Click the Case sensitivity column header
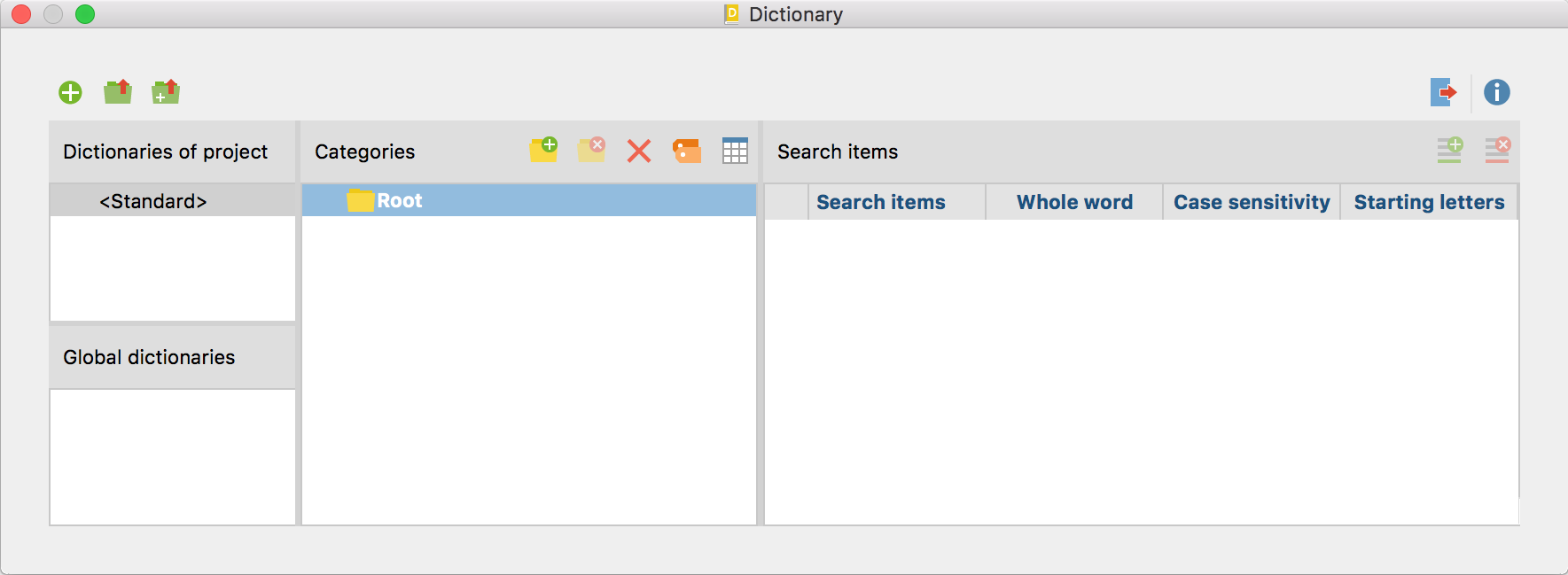1568x575 pixels. [1252, 202]
